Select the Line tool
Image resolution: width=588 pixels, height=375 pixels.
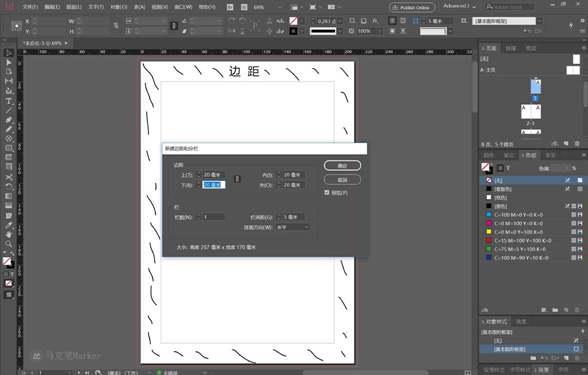coord(8,111)
